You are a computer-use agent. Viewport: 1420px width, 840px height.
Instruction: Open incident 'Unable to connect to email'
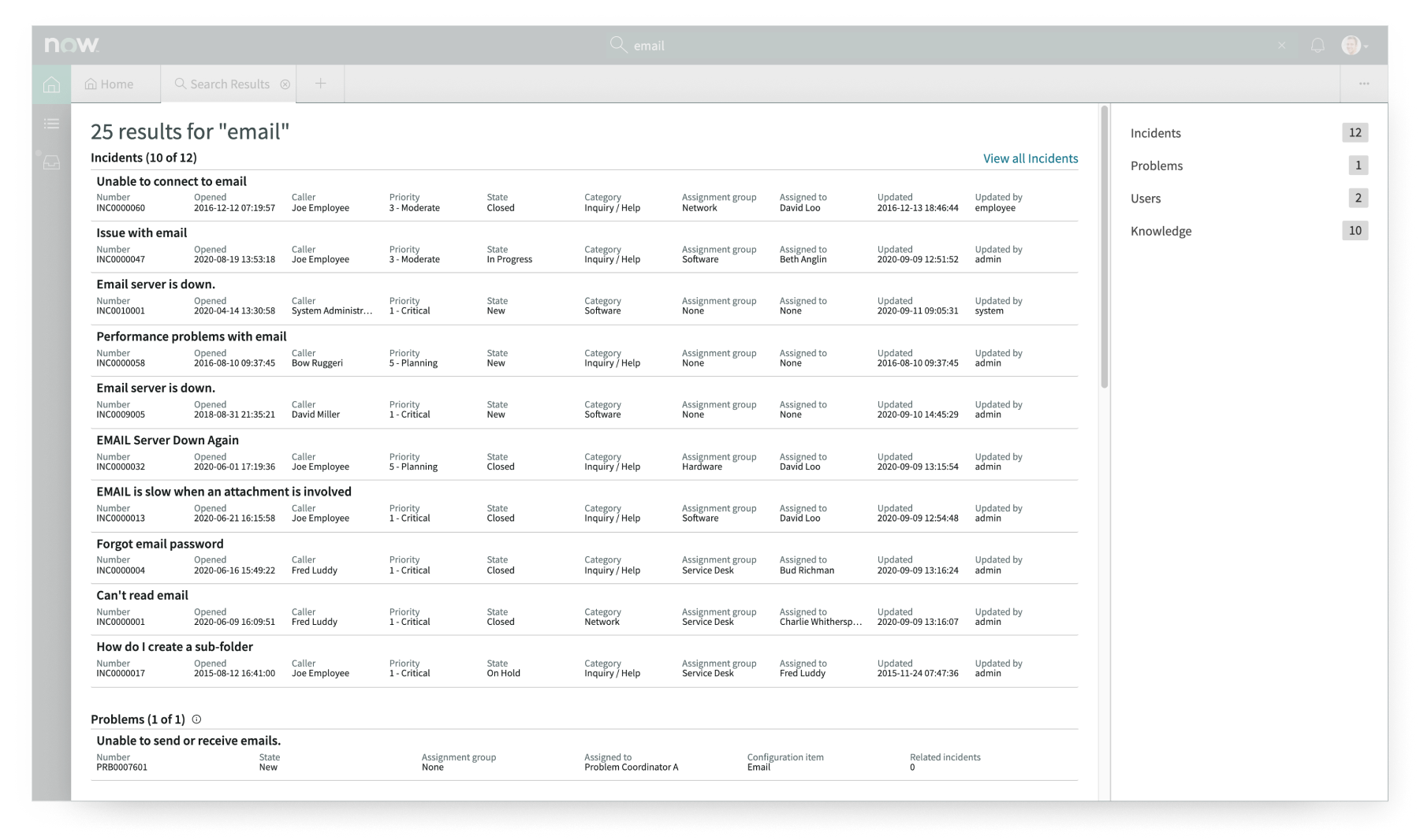pos(171,181)
